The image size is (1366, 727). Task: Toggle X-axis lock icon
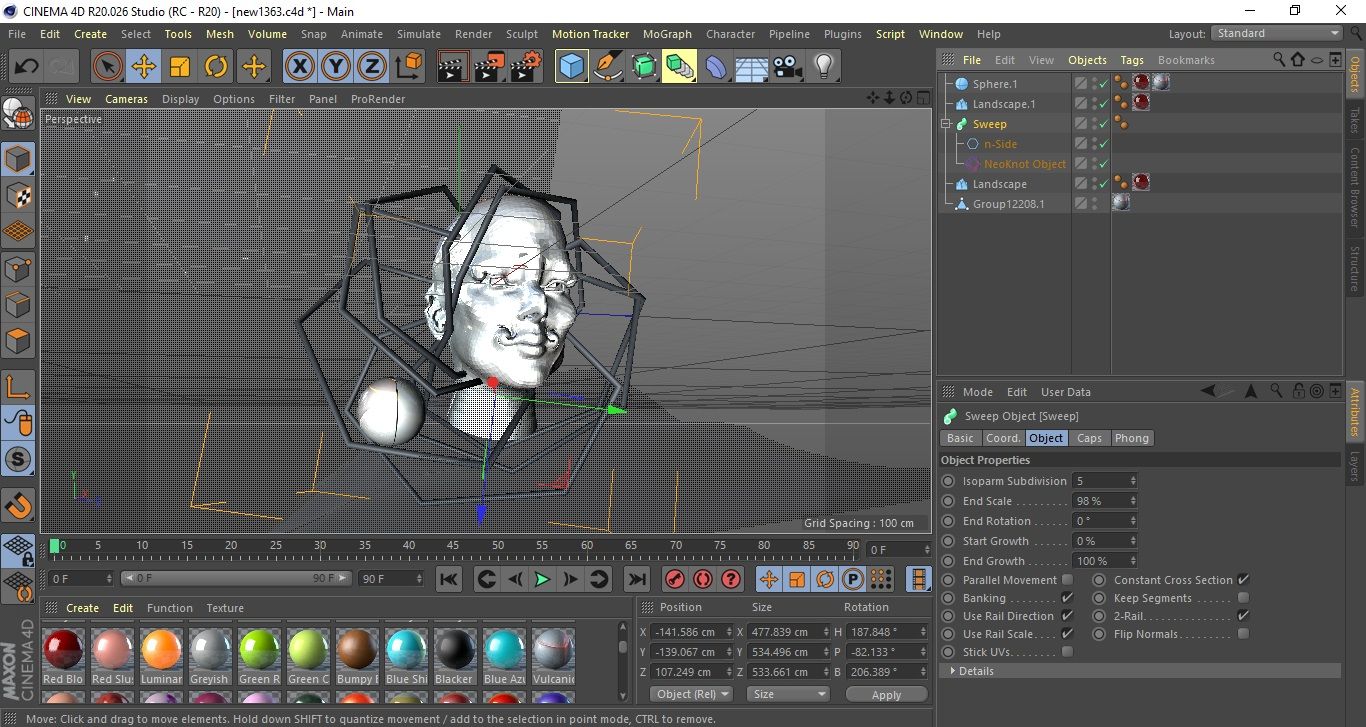click(299, 67)
